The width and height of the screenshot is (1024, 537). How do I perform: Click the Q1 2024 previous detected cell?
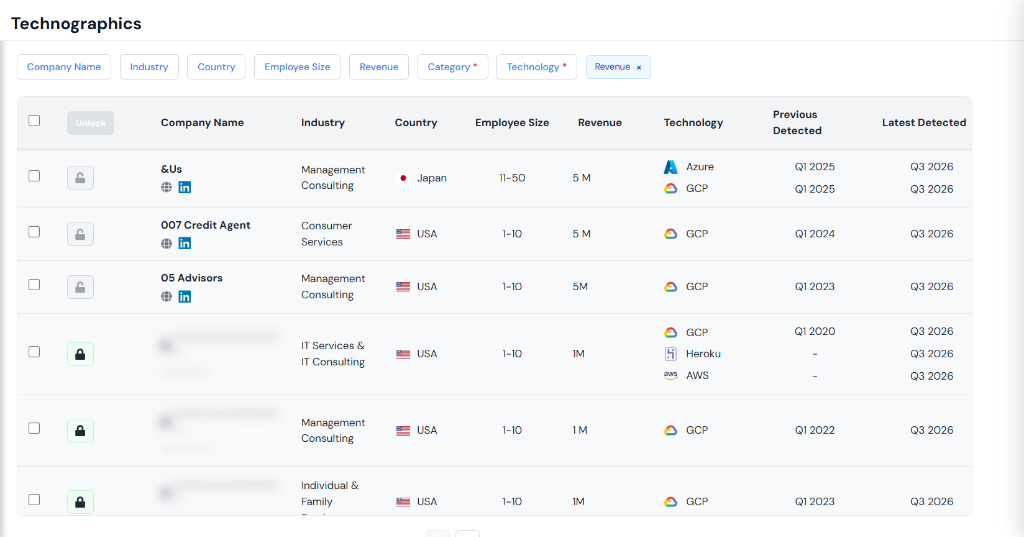(814, 234)
